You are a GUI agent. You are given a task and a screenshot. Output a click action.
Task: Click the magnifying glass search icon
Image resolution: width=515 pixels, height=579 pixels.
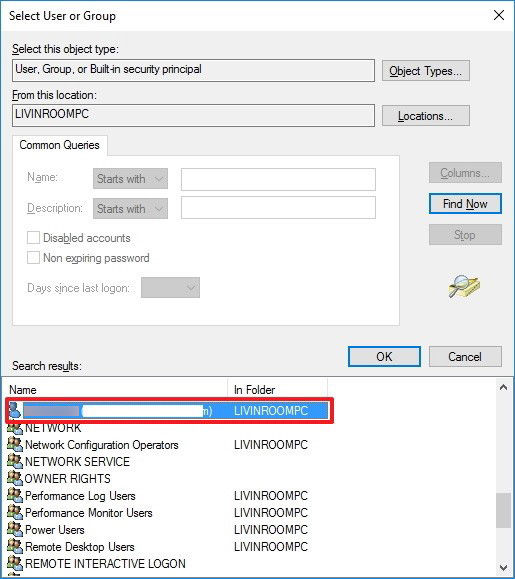coord(464,286)
